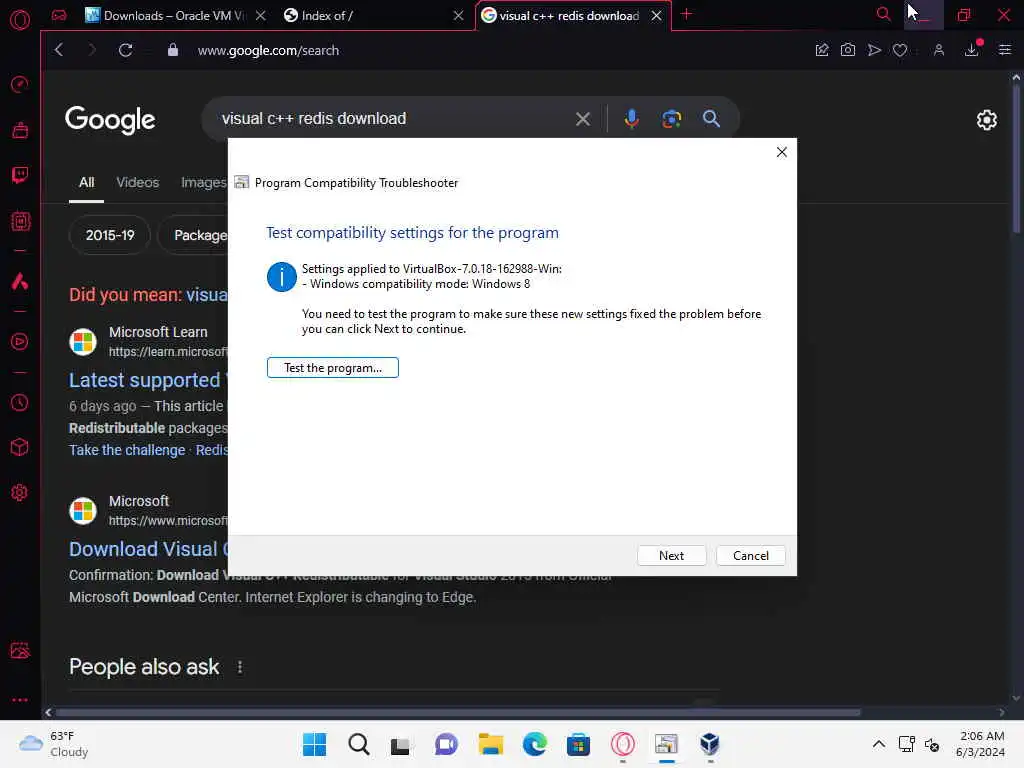Click the heart bookmark icon
The height and width of the screenshot is (768, 1024).
pos(900,50)
